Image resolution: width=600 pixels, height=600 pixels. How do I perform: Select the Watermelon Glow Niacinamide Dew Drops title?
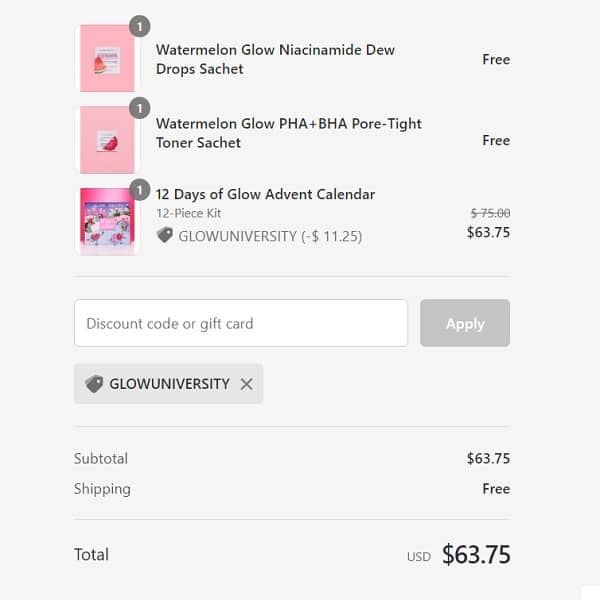275,59
